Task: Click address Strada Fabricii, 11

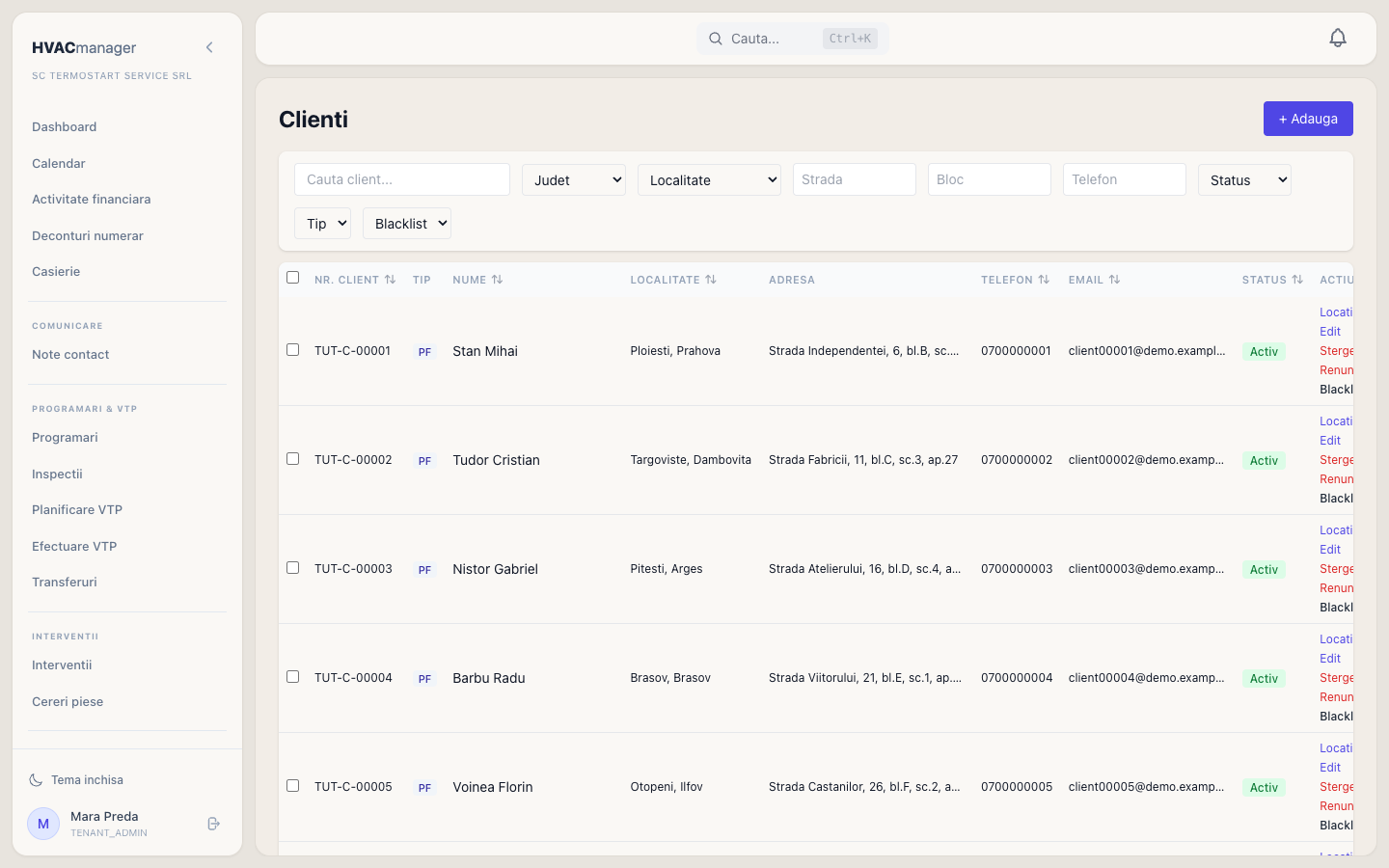Action: click(863, 460)
